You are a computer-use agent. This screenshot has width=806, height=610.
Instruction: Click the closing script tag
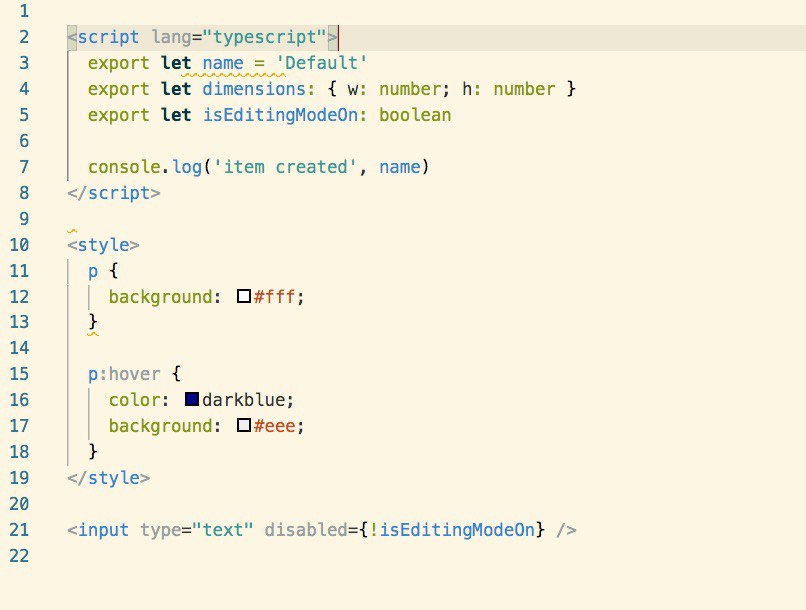(114, 193)
